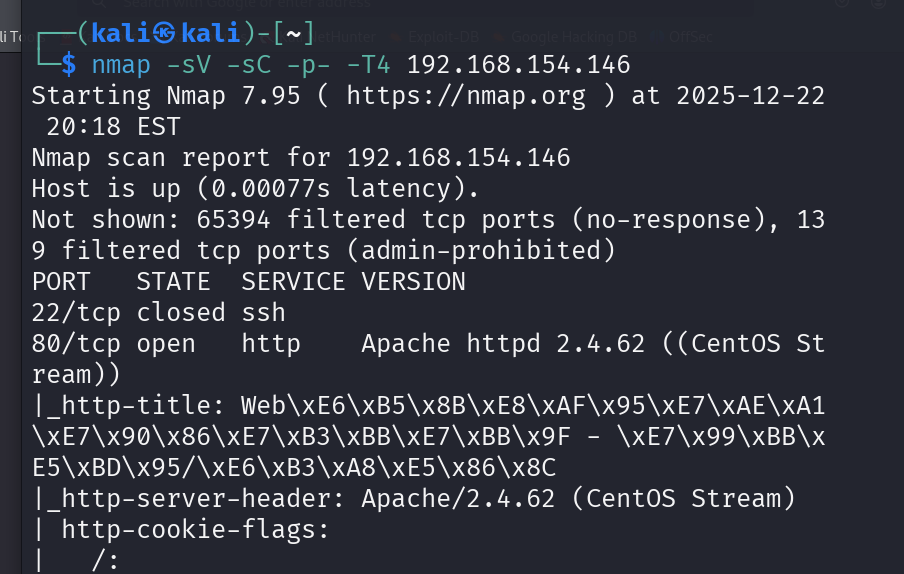Click the VERSION column header
The height and width of the screenshot is (574, 904).
pyautogui.click(x=414, y=281)
